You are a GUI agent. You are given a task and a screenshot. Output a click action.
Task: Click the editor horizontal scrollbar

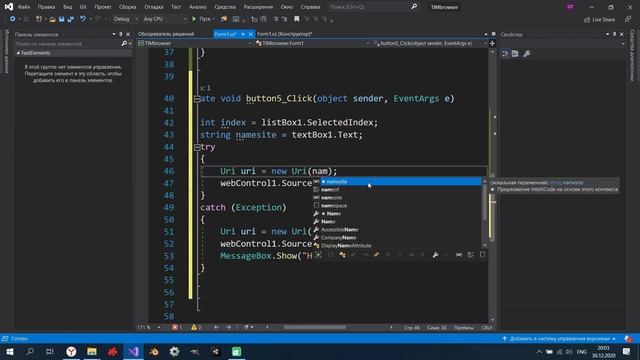pos(315,327)
